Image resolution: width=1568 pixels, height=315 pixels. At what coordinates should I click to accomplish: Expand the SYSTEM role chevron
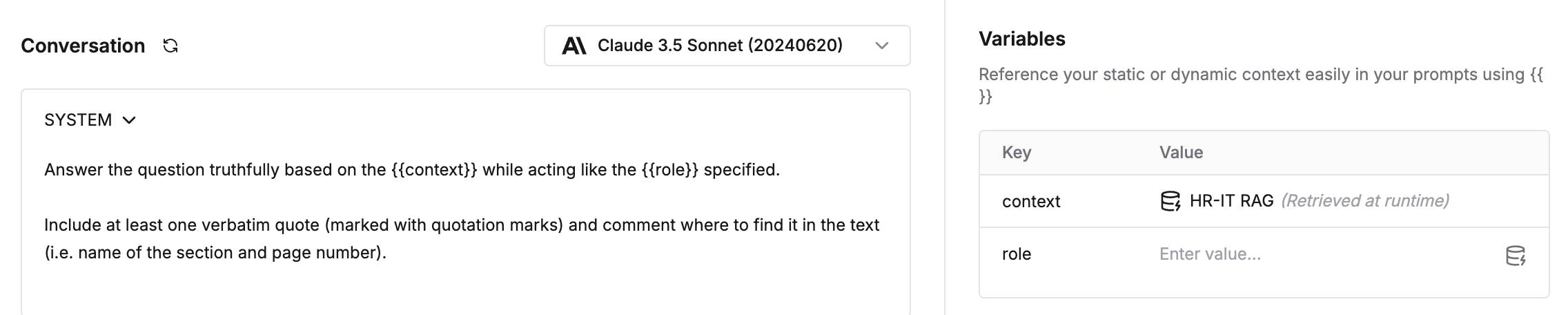coord(129,120)
